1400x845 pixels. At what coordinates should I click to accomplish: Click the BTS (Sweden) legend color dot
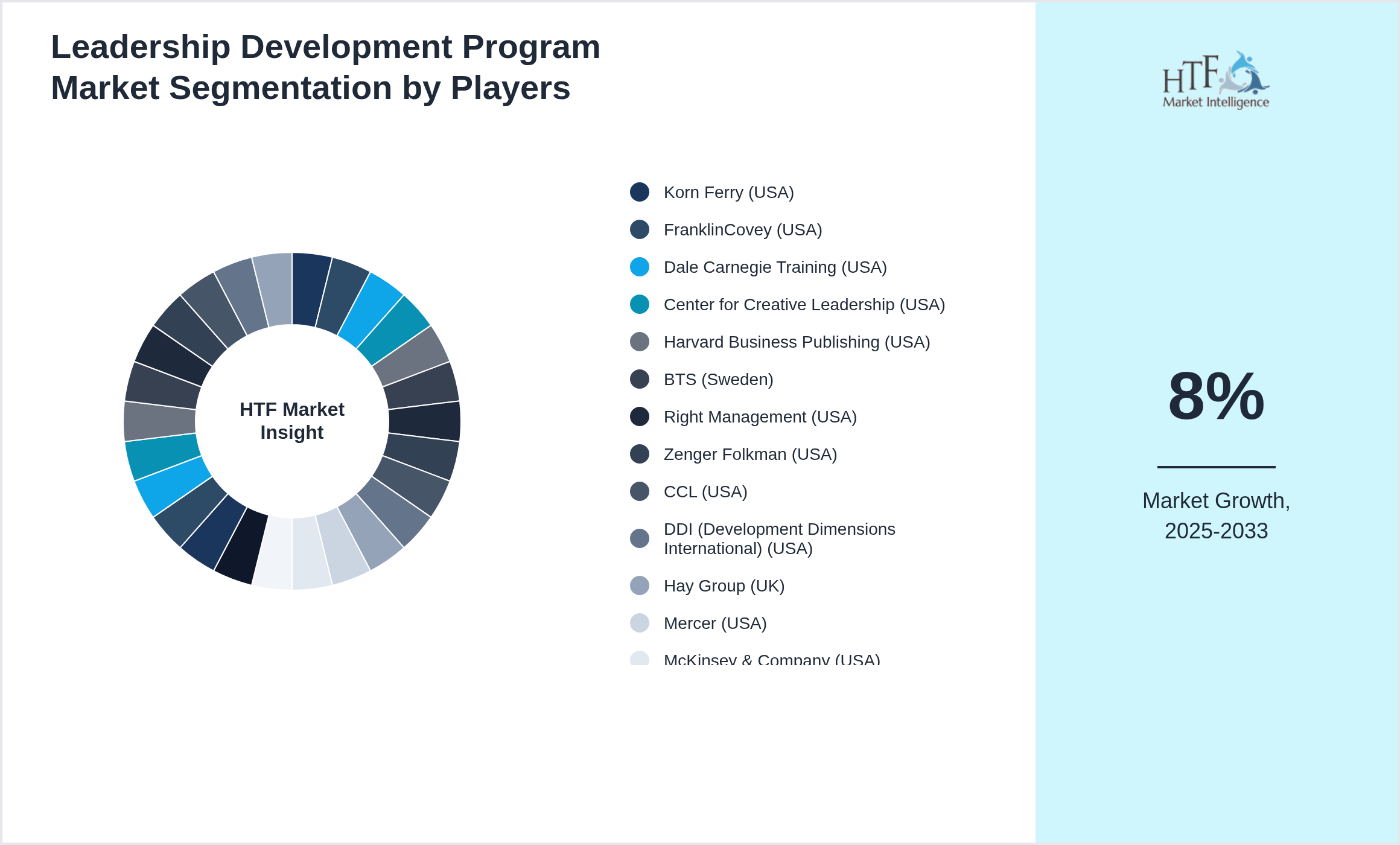640,379
